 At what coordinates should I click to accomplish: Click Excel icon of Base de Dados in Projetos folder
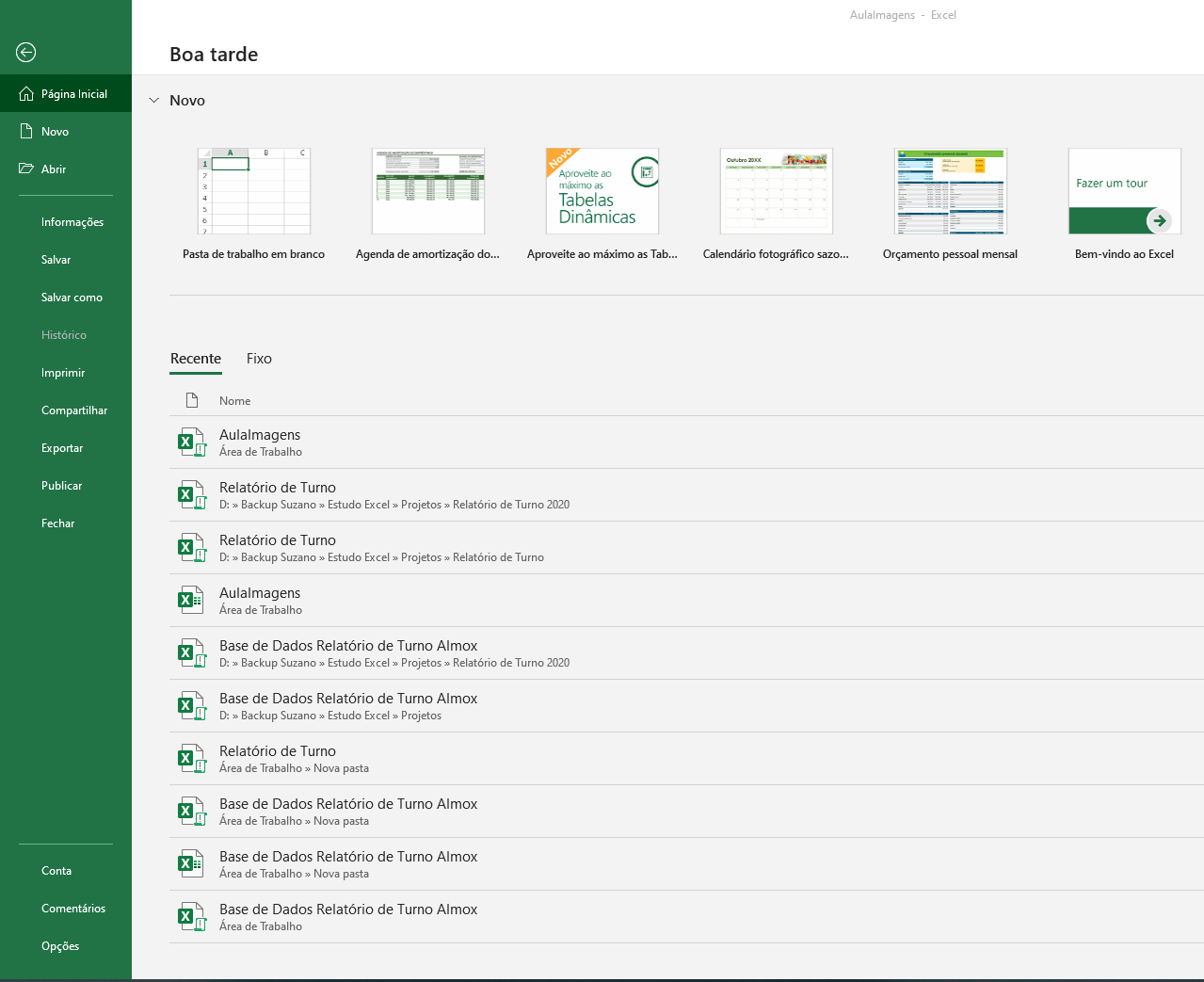192,705
